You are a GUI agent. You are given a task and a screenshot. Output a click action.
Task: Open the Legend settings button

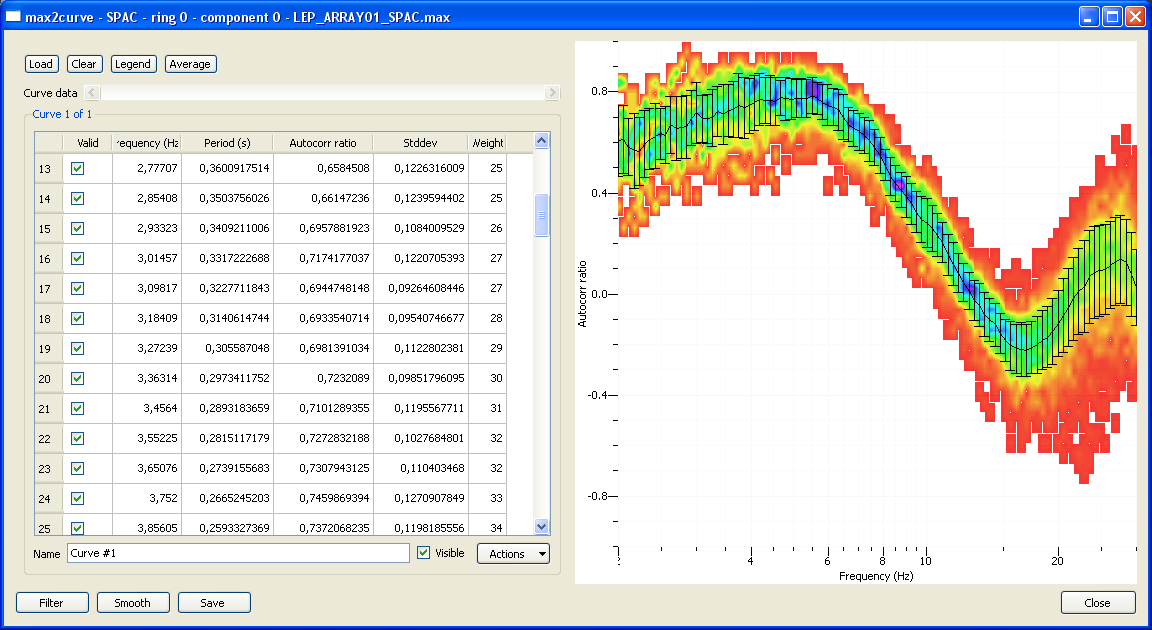(x=133, y=64)
